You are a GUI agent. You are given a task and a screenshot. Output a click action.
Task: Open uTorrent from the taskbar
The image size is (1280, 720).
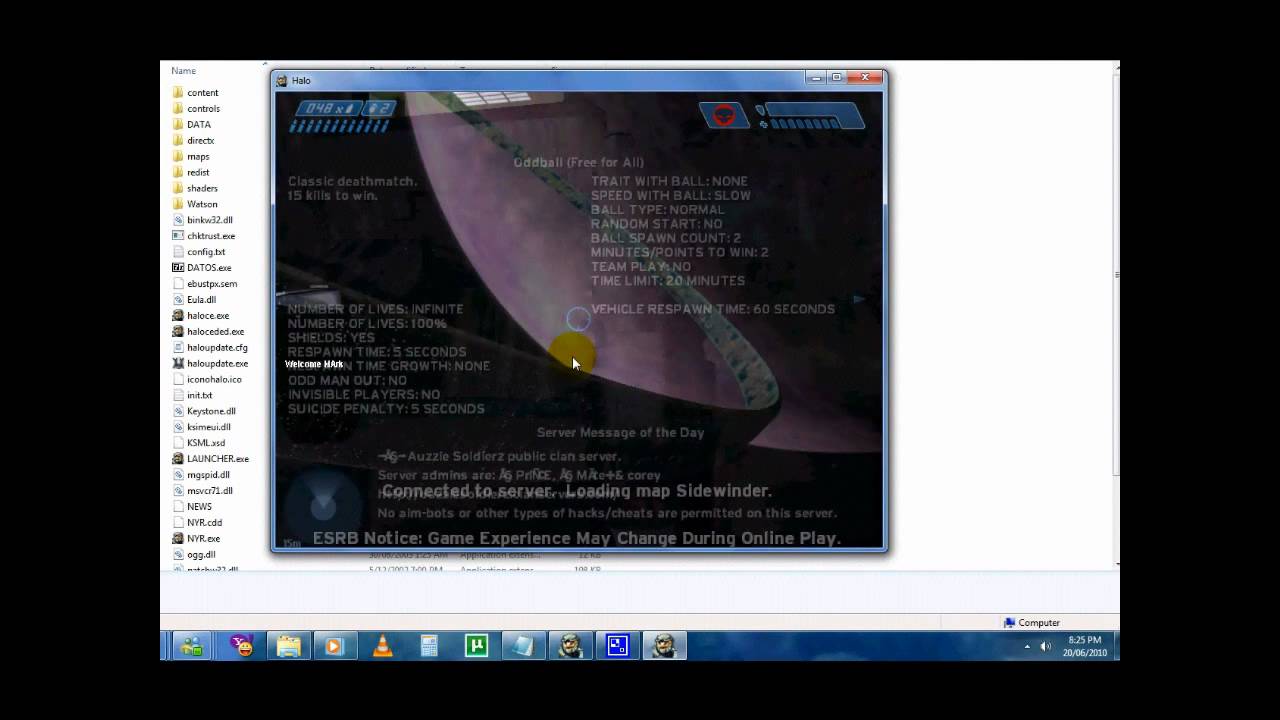coord(476,646)
